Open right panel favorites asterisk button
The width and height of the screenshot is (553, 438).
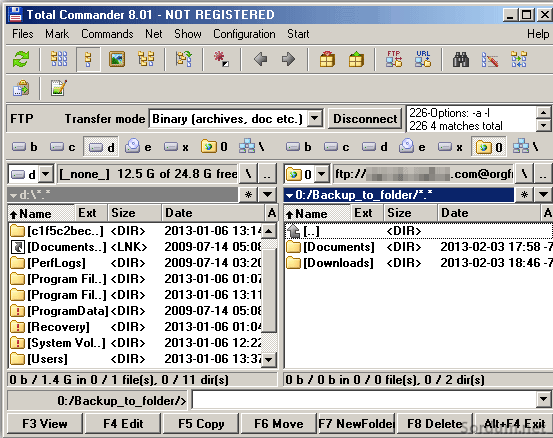pyautogui.click(x=524, y=195)
